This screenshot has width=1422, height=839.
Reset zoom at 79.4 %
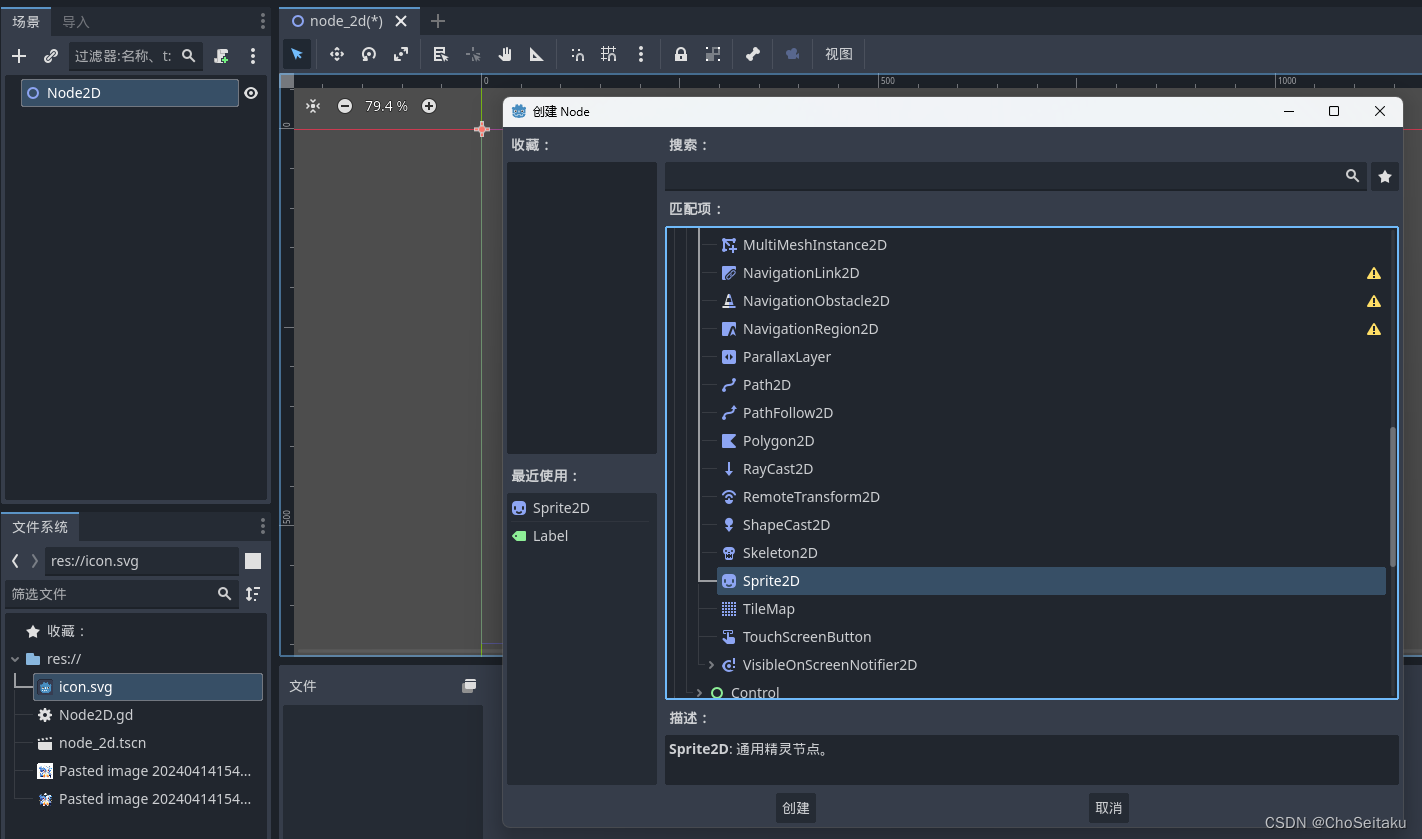(x=386, y=106)
